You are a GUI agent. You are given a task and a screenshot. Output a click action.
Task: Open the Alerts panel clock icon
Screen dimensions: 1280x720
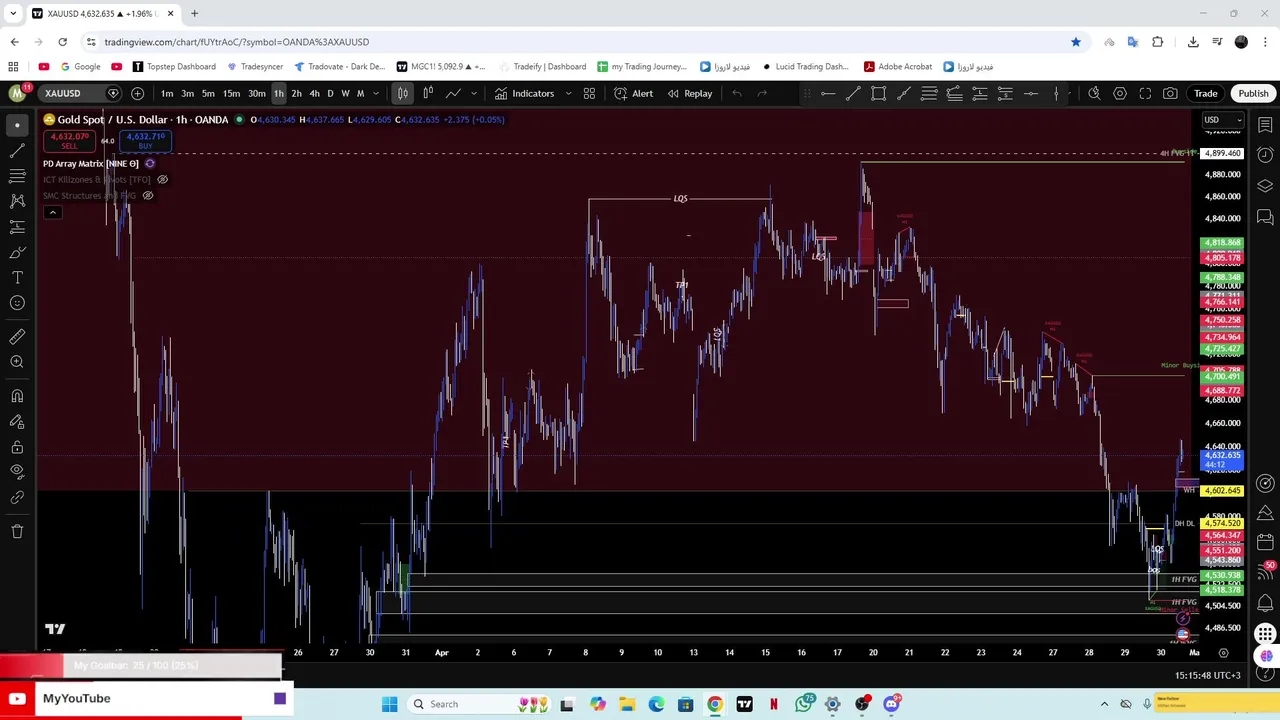1265,155
